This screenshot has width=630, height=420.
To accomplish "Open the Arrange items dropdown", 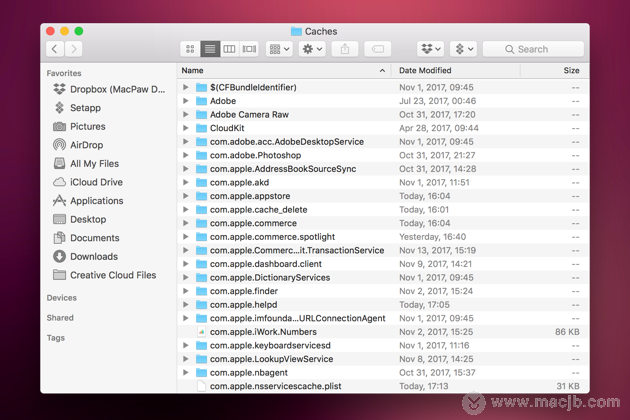I will [279, 49].
